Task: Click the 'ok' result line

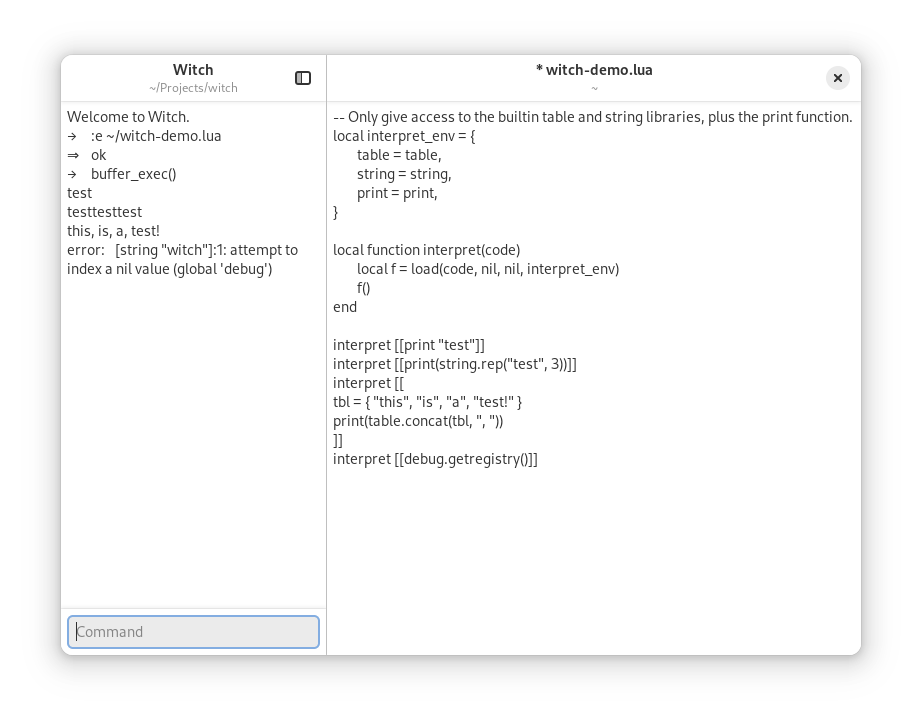Action: click(98, 155)
